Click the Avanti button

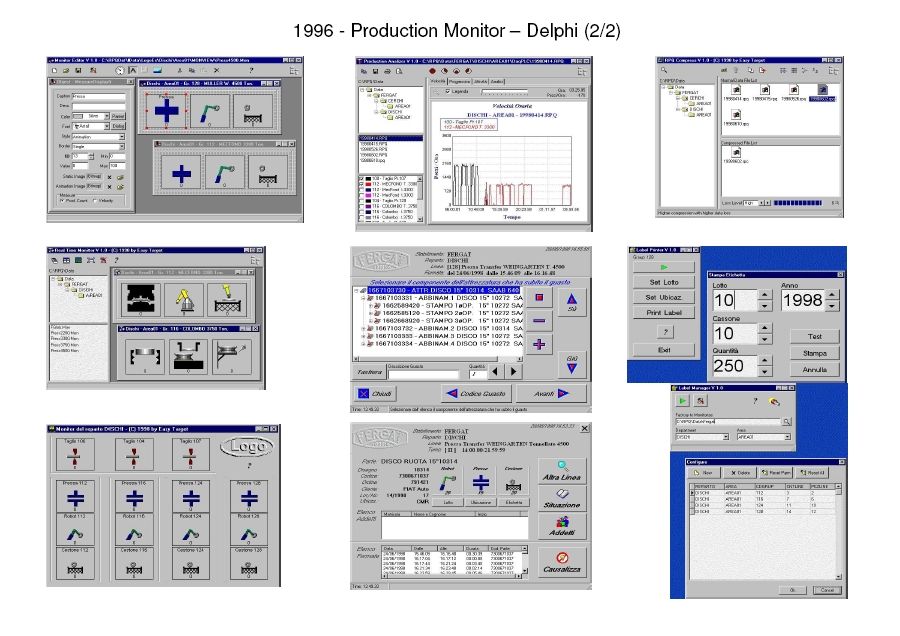(x=551, y=393)
